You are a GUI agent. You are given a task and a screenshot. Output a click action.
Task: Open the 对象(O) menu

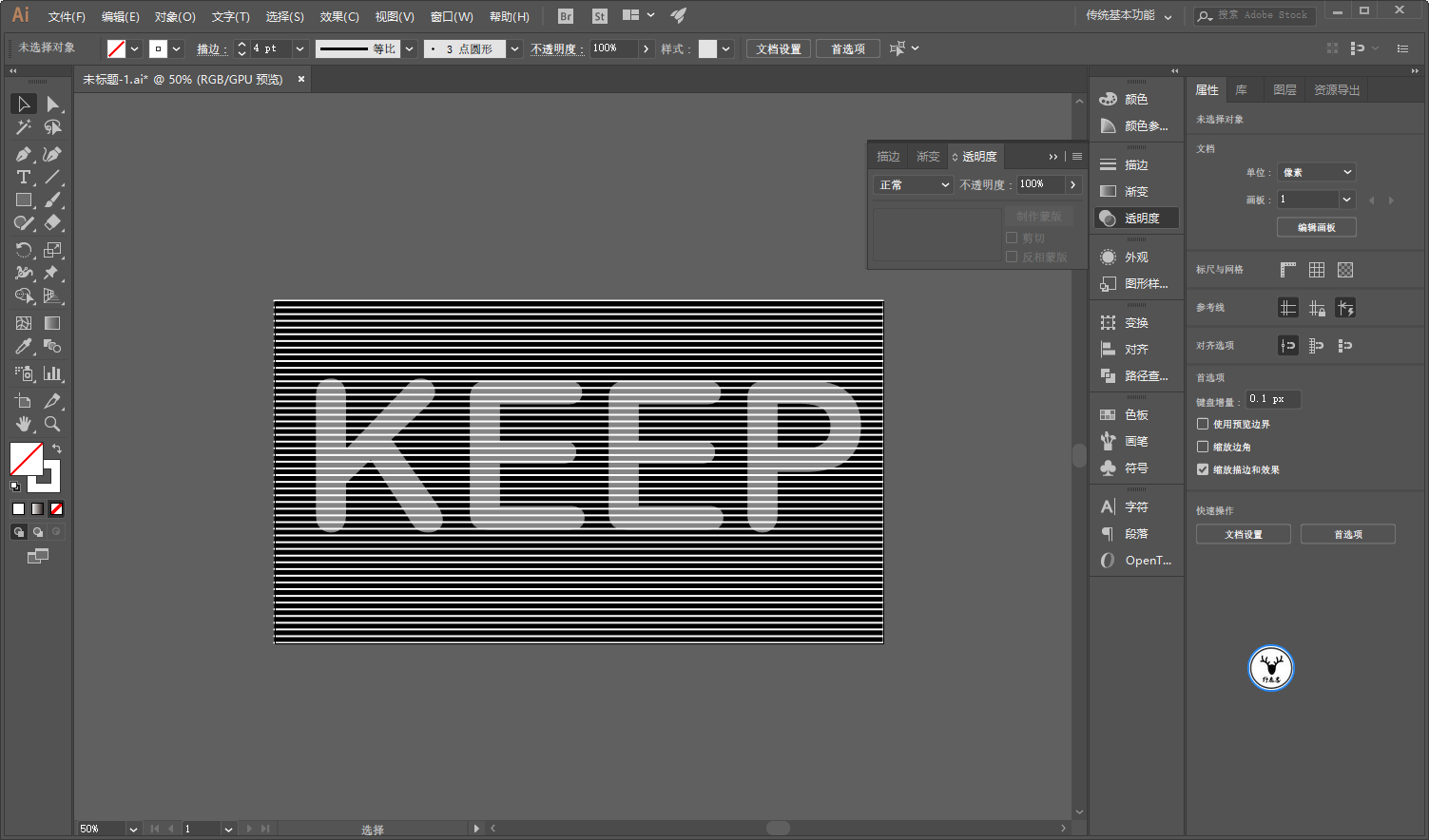175,16
